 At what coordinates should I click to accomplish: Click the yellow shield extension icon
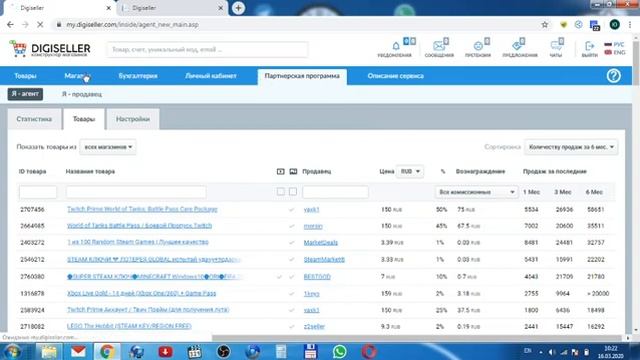click(x=563, y=24)
